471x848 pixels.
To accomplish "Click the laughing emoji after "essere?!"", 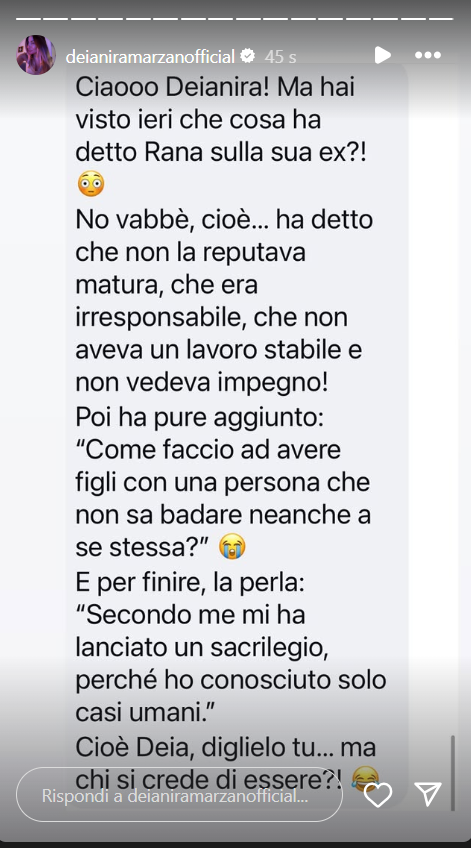I will 365,779.
